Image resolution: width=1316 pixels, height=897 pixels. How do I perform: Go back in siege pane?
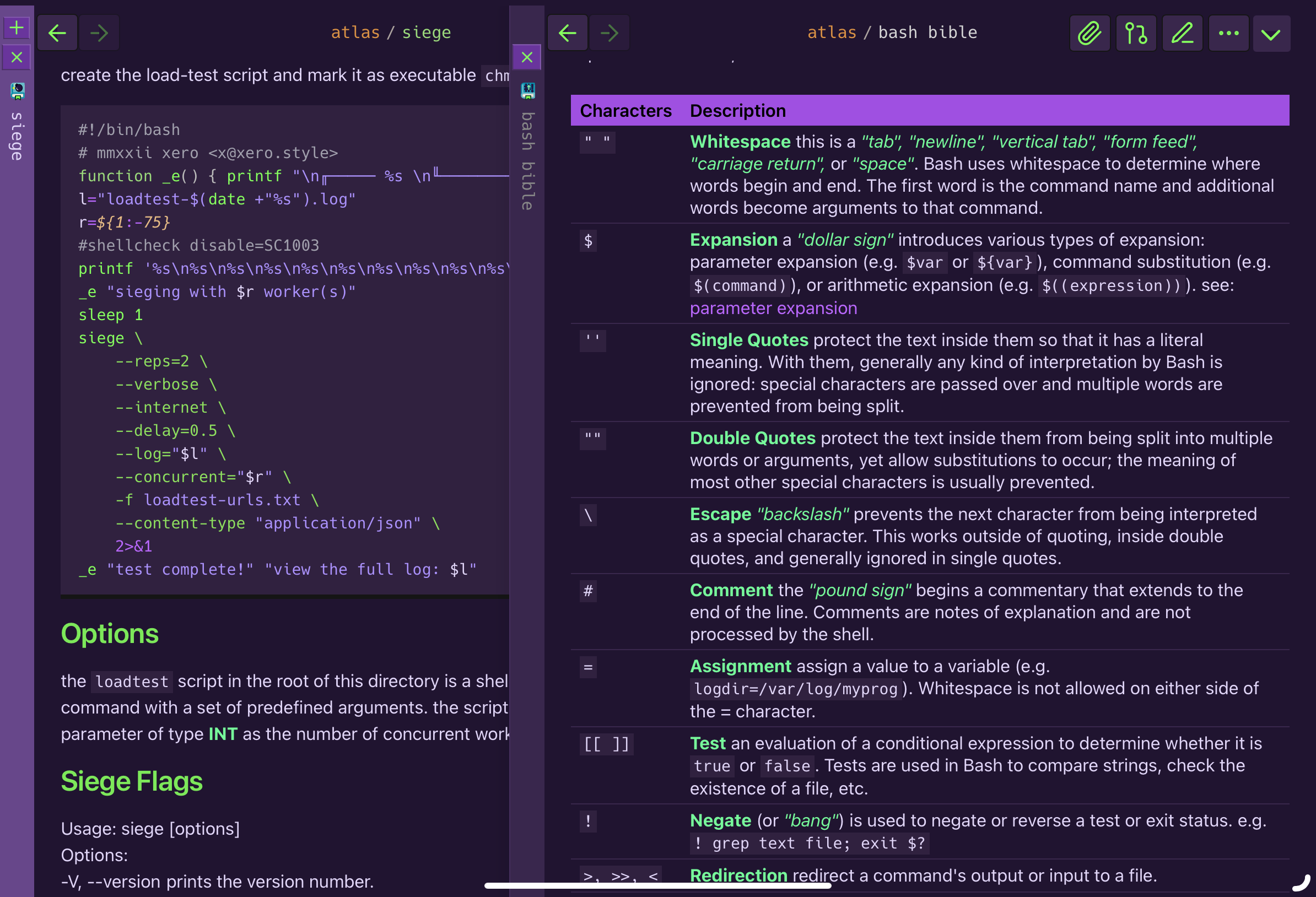(57, 33)
